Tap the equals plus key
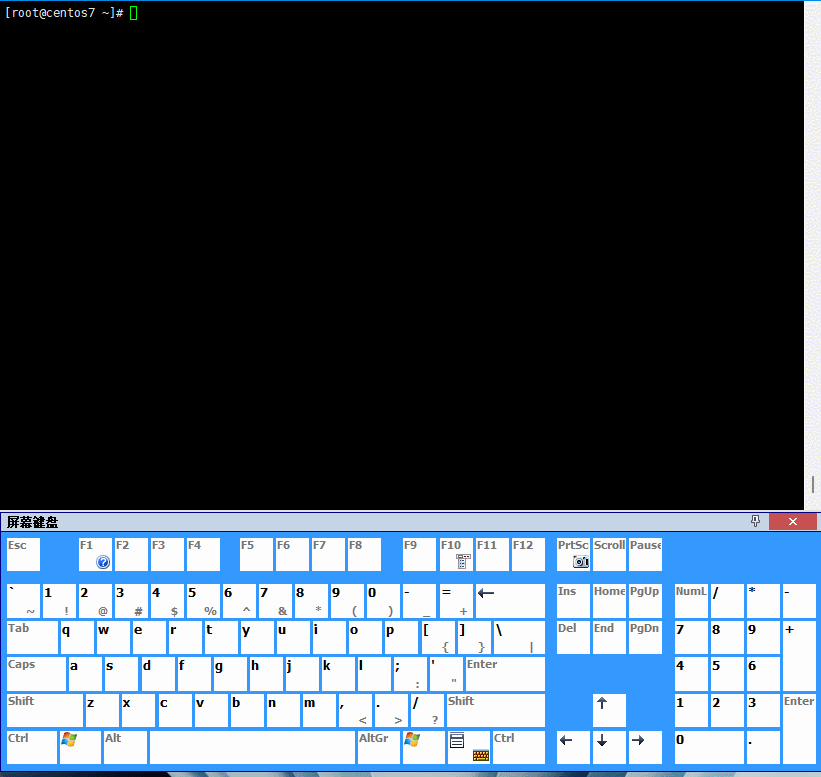Screen dimensions: 821x777 (456, 601)
